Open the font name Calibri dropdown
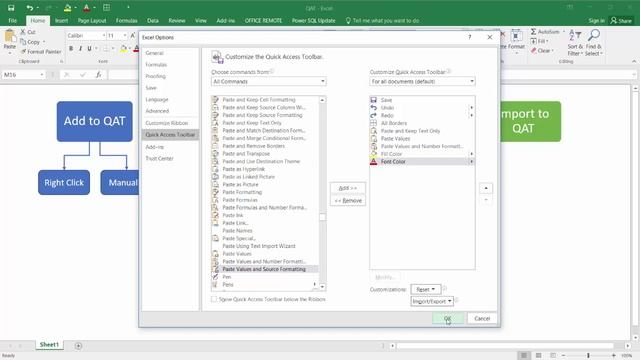 [x=104, y=36]
